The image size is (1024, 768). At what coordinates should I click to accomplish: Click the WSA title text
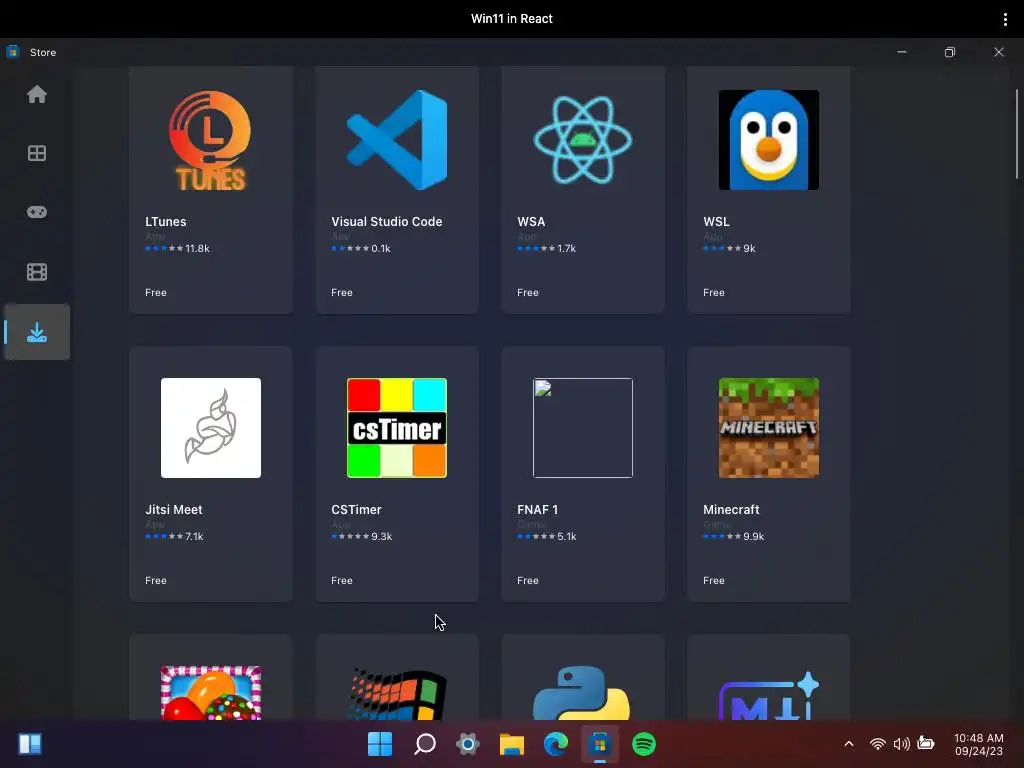(x=531, y=221)
